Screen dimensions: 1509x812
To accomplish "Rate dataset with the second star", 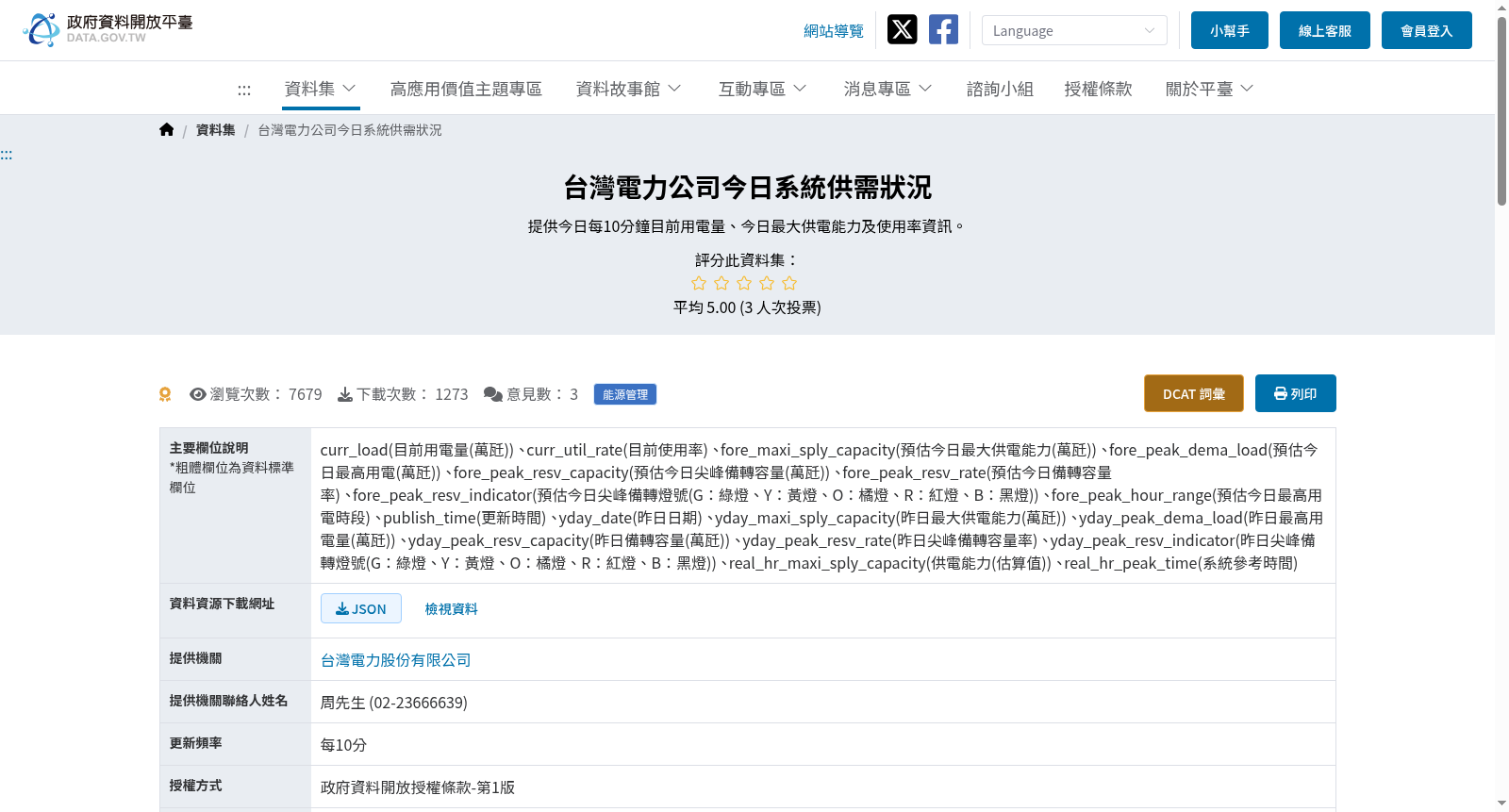I will click(721, 283).
